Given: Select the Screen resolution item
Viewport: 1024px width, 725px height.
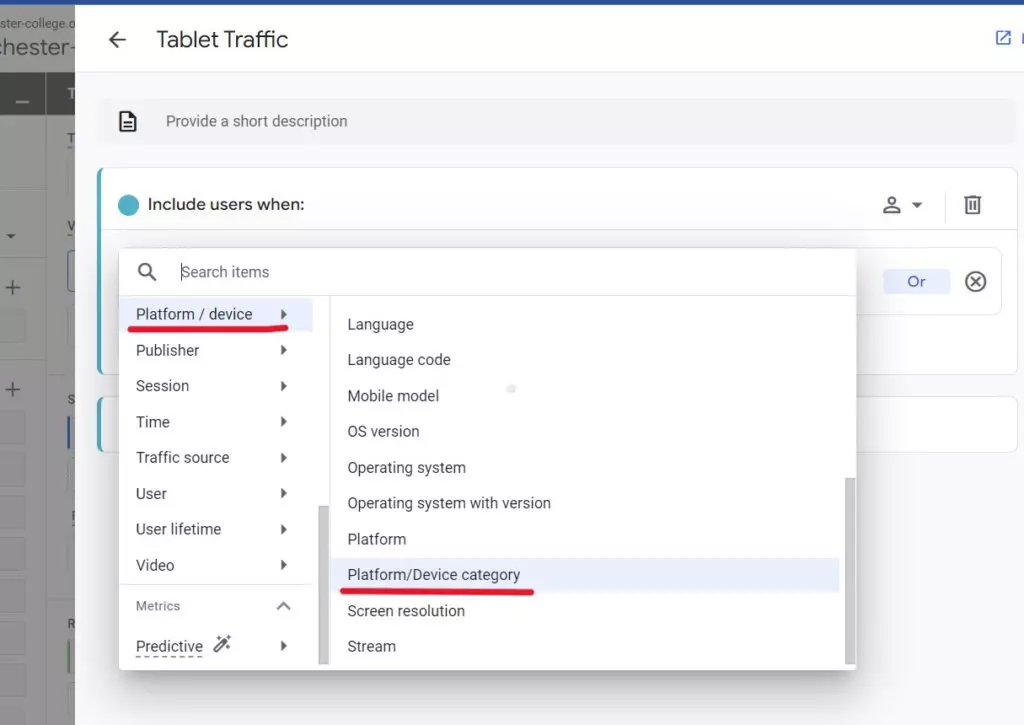Looking at the screenshot, I should tap(406, 611).
